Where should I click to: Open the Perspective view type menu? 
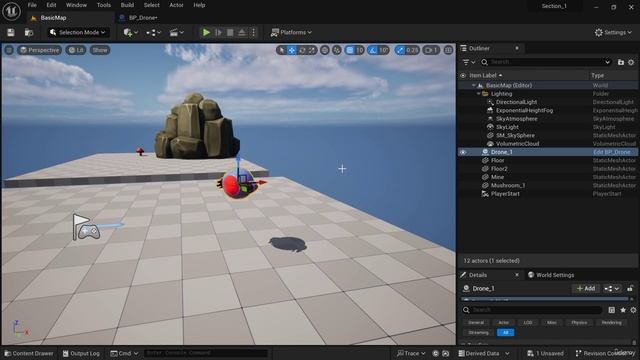point(39,50)
